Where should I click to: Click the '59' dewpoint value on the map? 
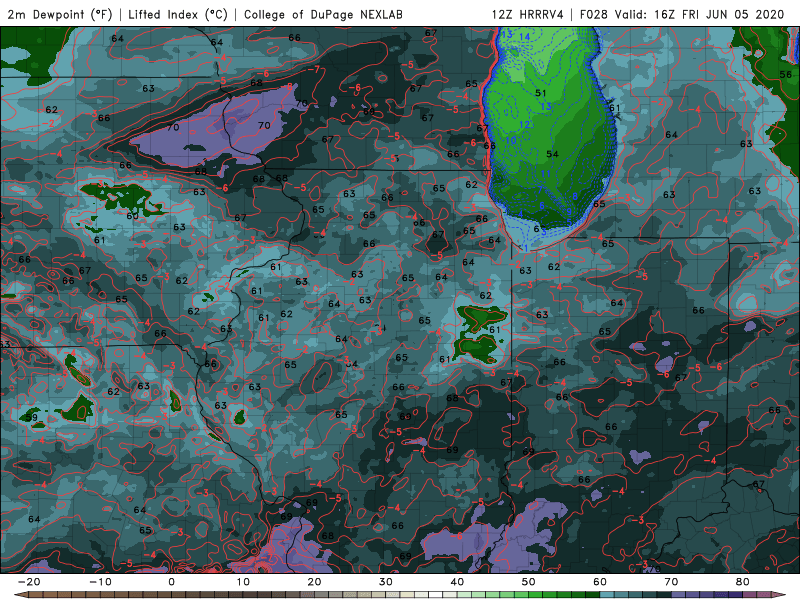[32, 417]
